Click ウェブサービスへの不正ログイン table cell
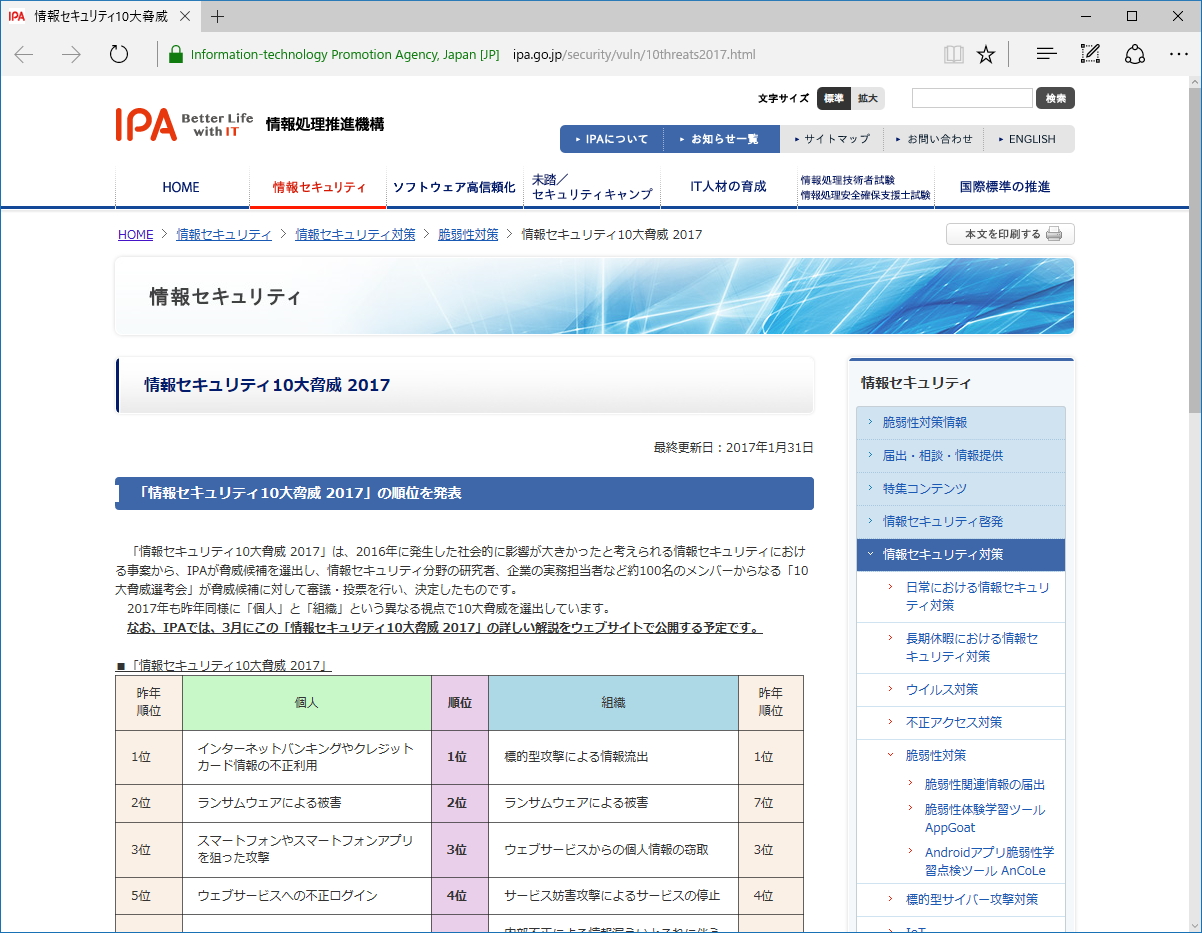The width and height of the screenshot is (1202, 933). [307, 896]
